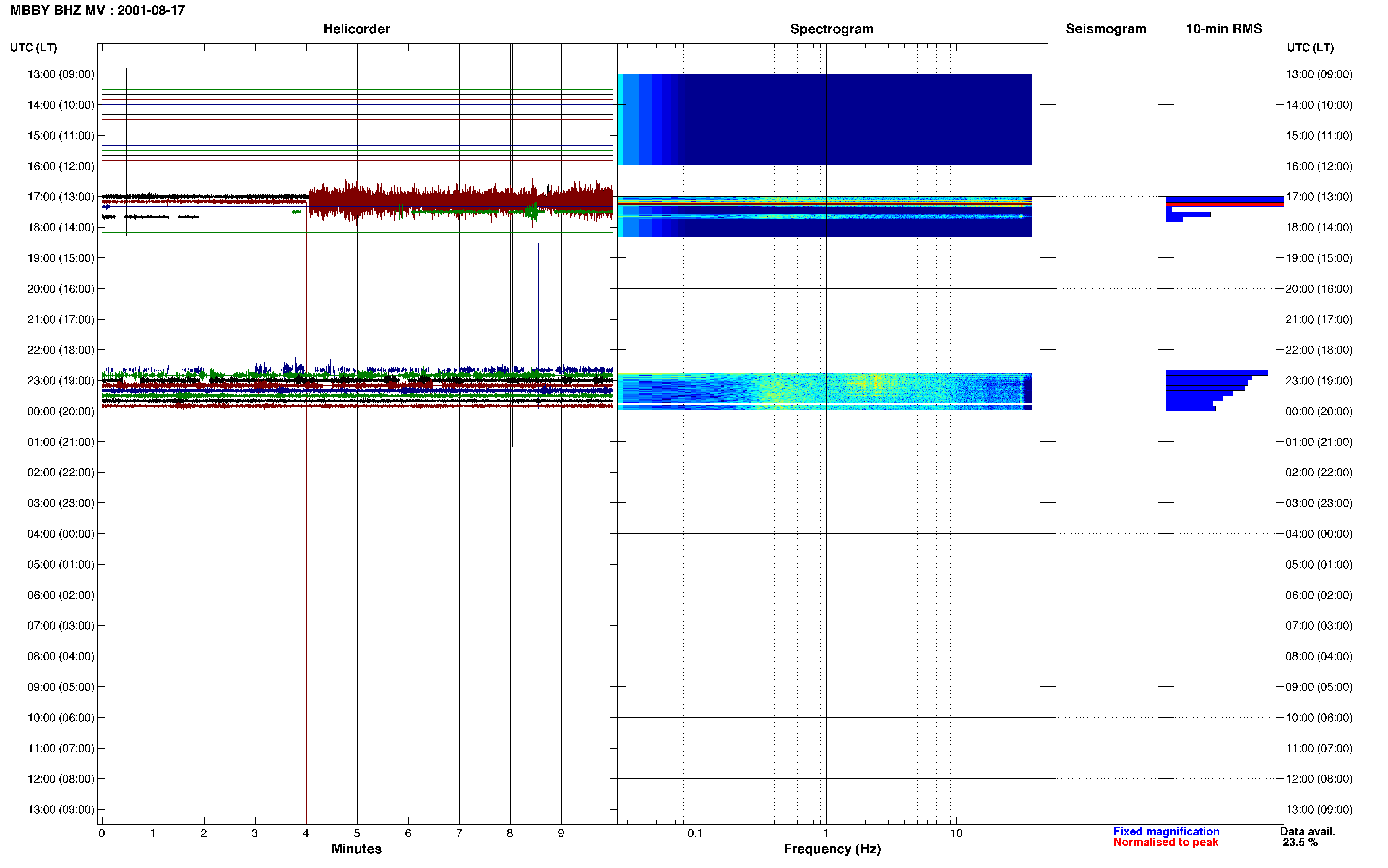Click the 'Data avail.' label
The height and width of the screenshot is (868, 1388).
[x=1308, y=831]
